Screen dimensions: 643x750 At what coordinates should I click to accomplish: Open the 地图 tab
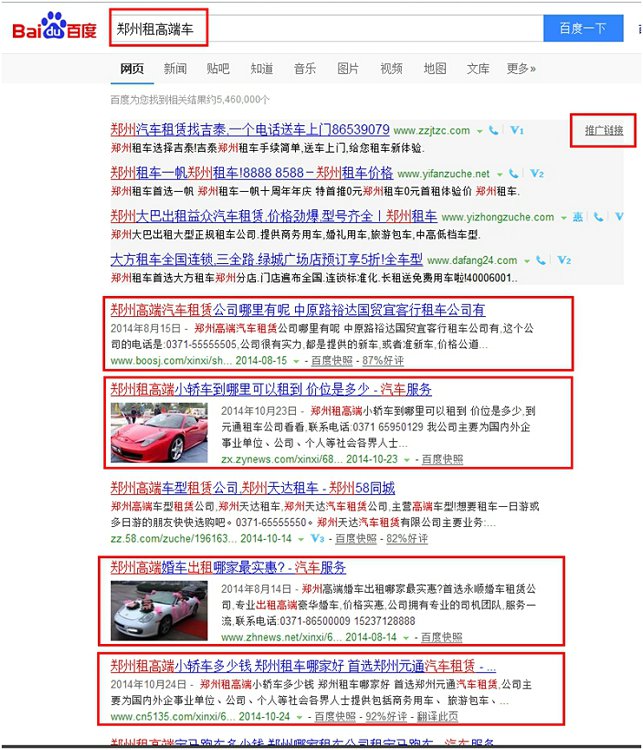[435, 69]
